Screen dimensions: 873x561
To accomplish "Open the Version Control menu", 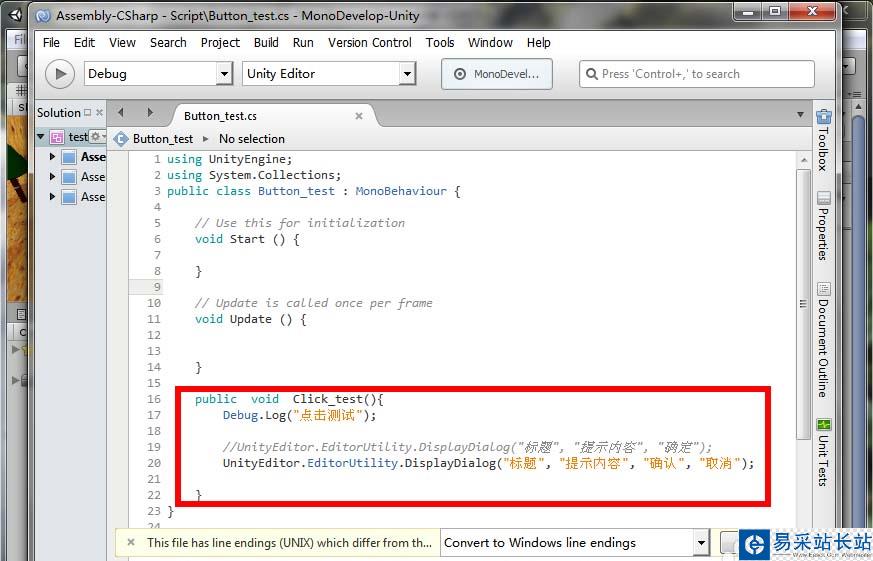I will [x=370, y=42].
